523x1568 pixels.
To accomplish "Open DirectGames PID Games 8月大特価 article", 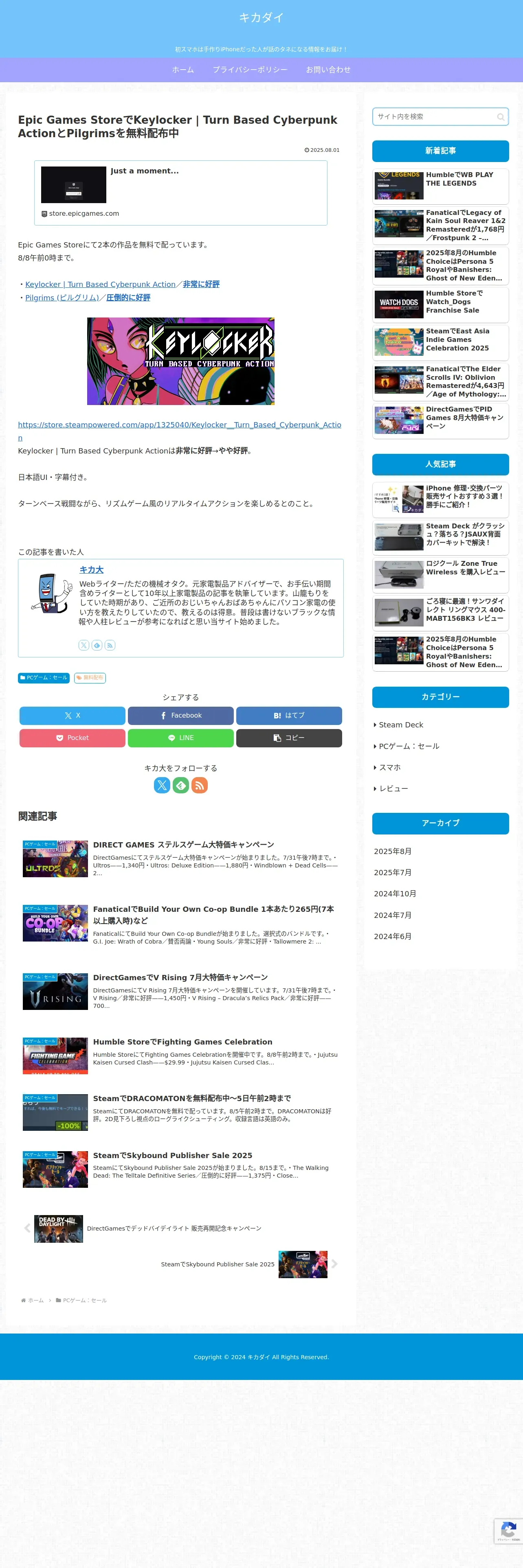I will coord(440,420).
